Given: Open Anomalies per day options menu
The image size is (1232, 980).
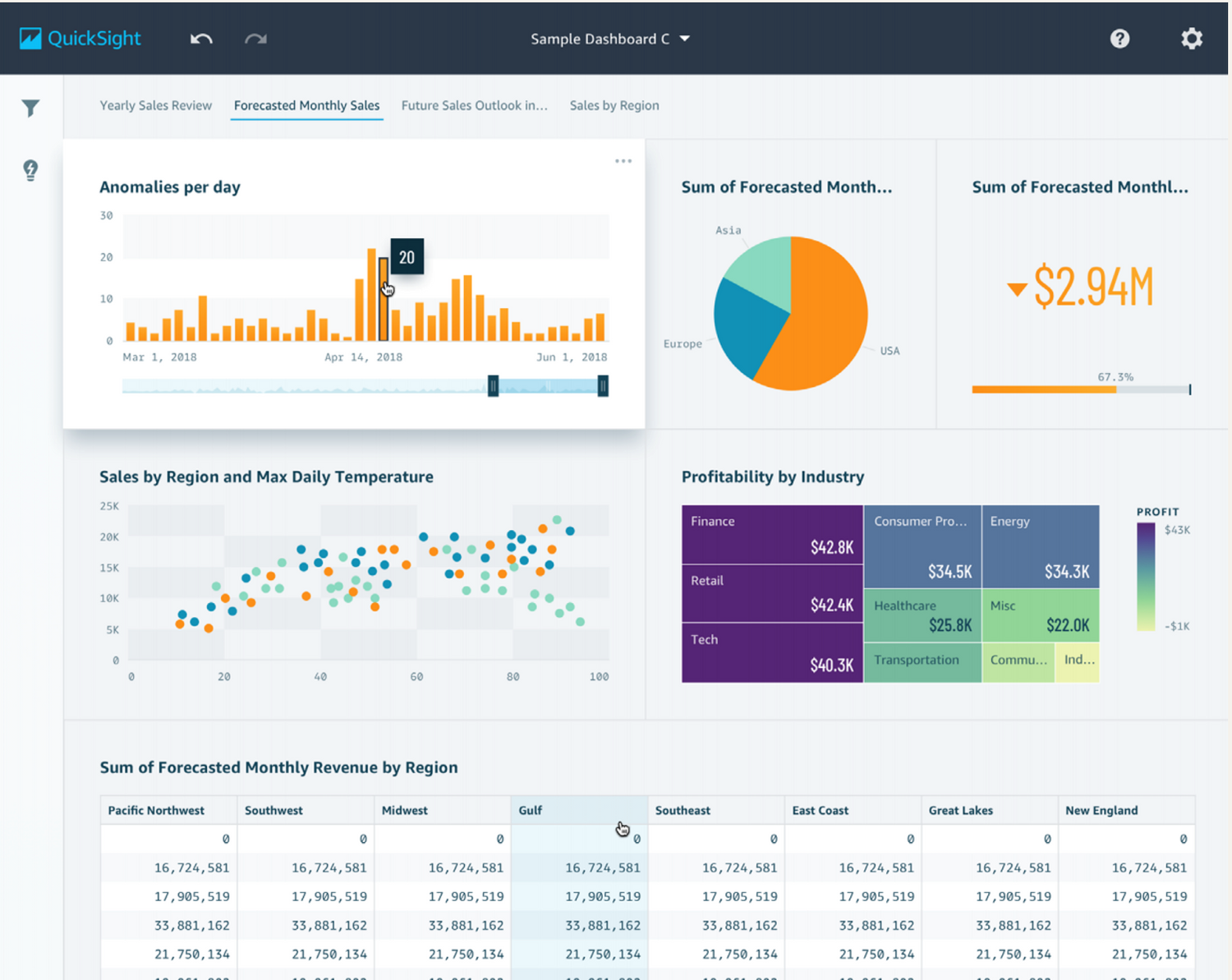Looking at the screenshot, I should pyautogui.click(x=623, y=161).
